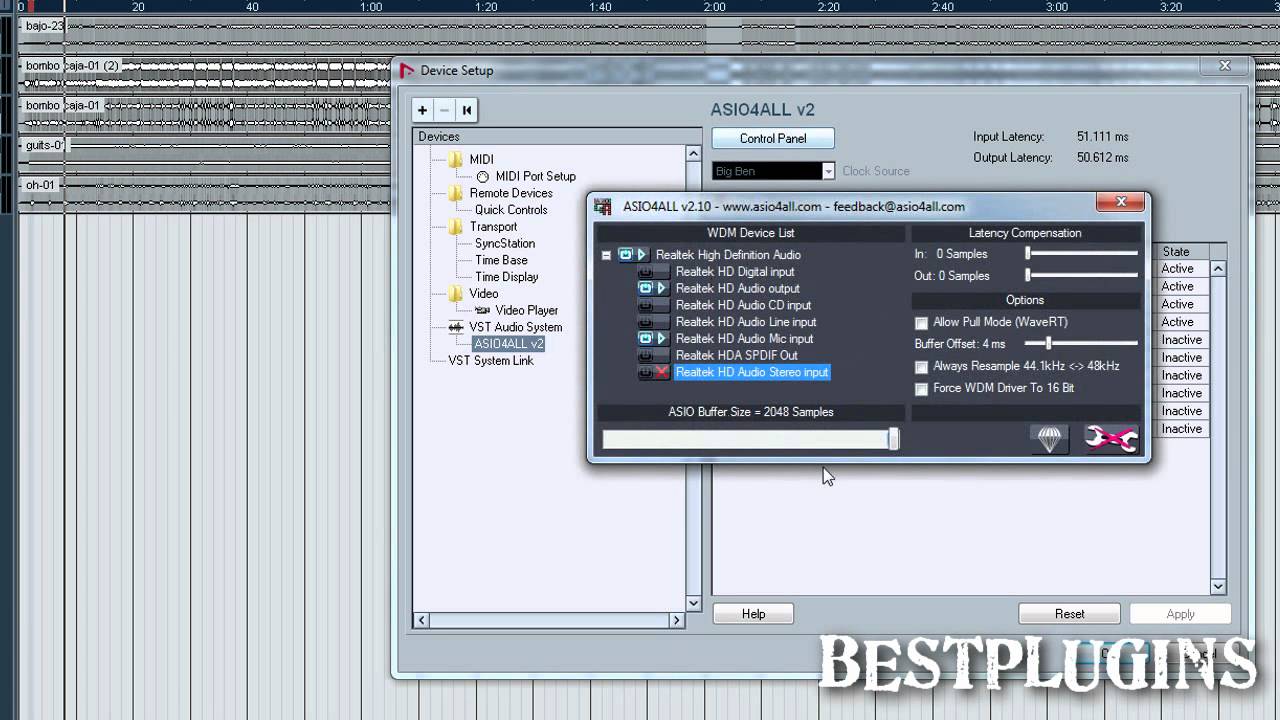Select the bombo caja-01 (2) track
1280x720 pixels.
tap(72, 67)
